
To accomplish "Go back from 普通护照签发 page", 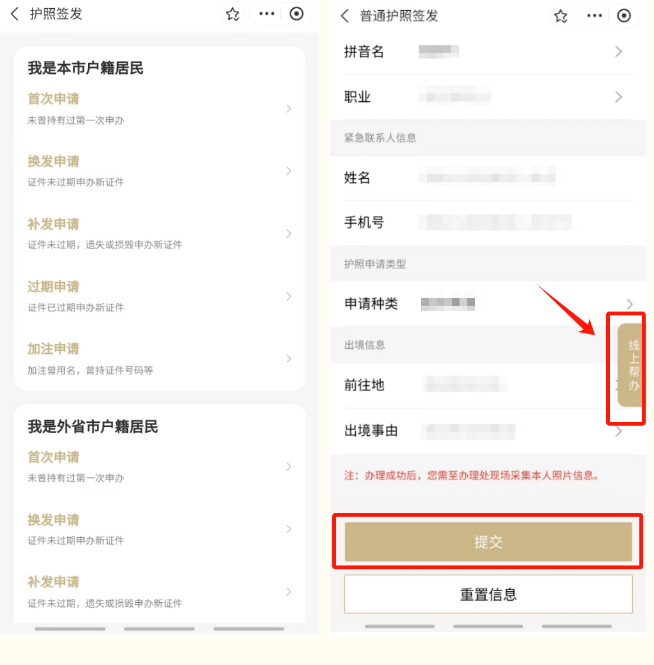I will pyautogui.click(x=345, y=16).
